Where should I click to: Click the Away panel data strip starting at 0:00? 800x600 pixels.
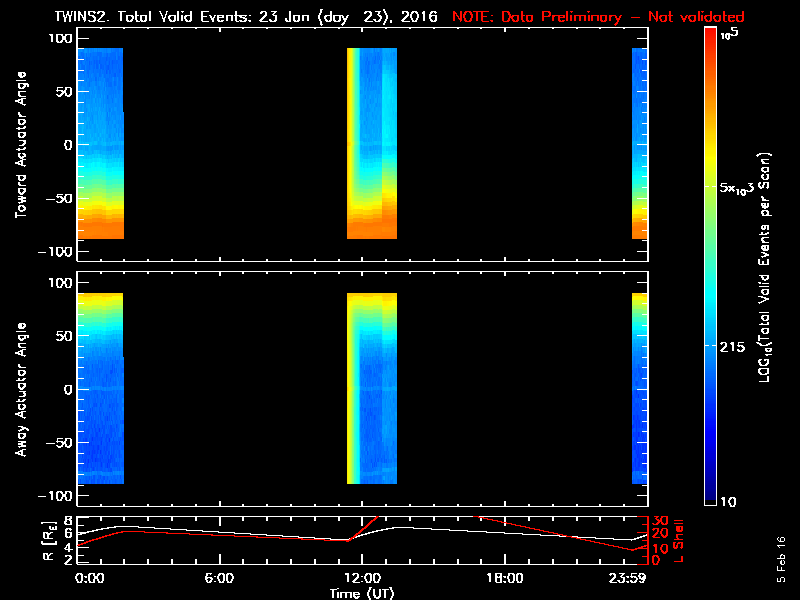pyautogui.click(x=101, y=388)
